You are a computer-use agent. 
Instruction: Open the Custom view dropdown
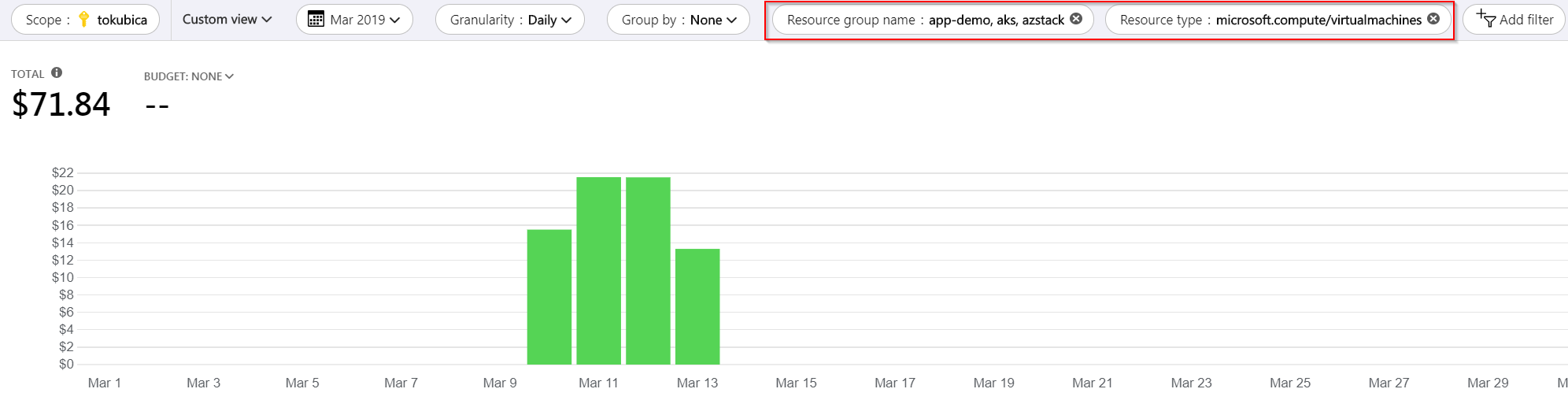pos(227,19)
